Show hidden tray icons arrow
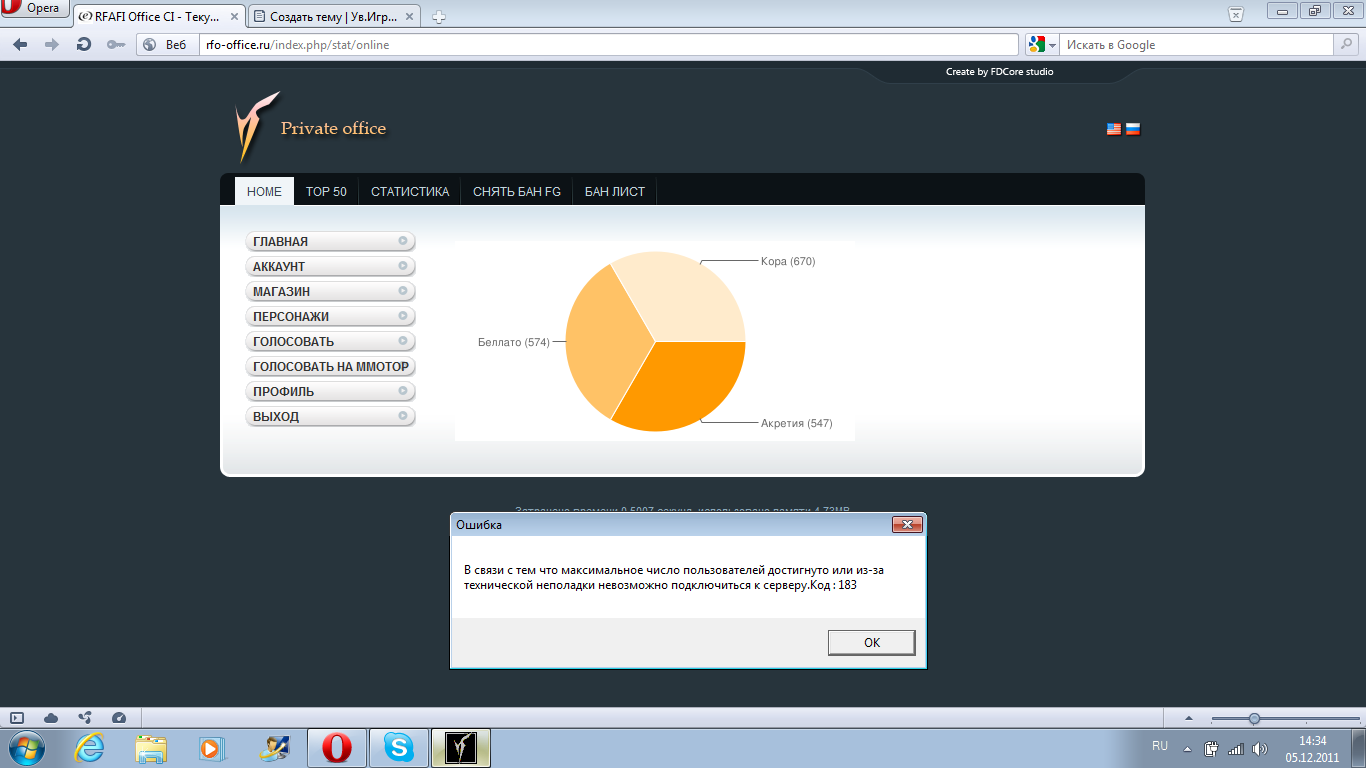 tap(1187, 748)
